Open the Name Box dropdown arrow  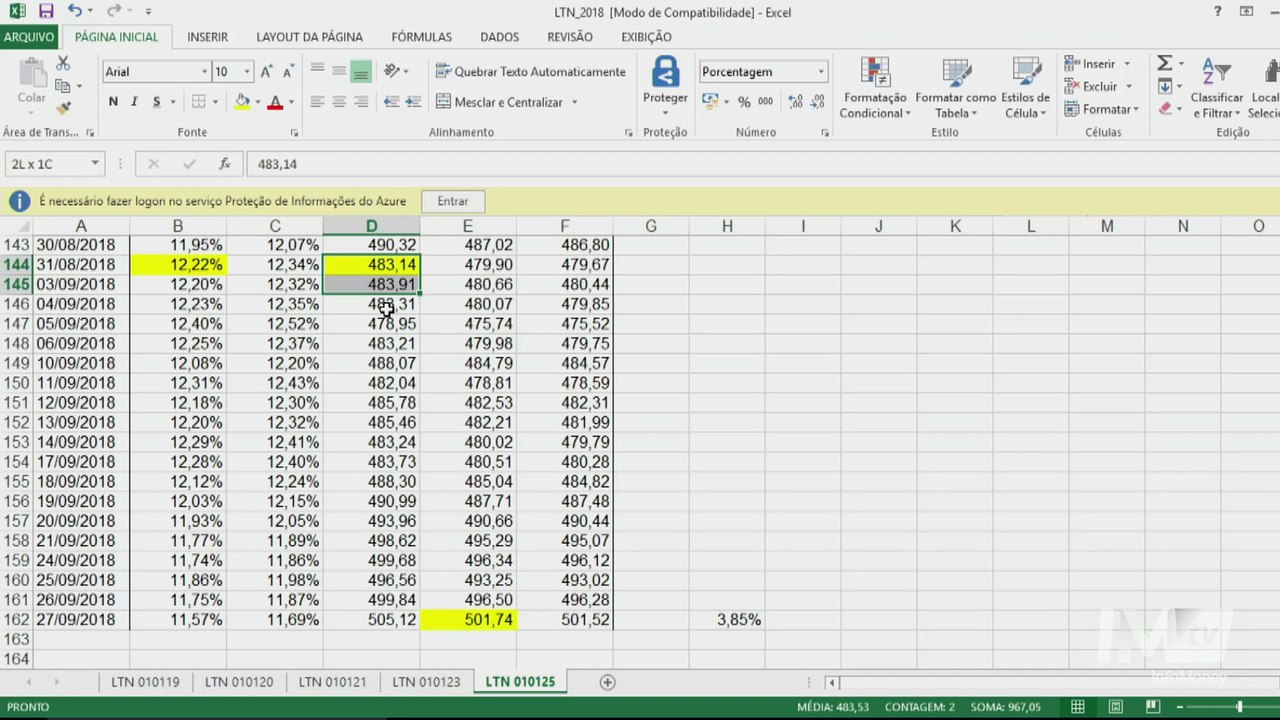coord(95,164)
